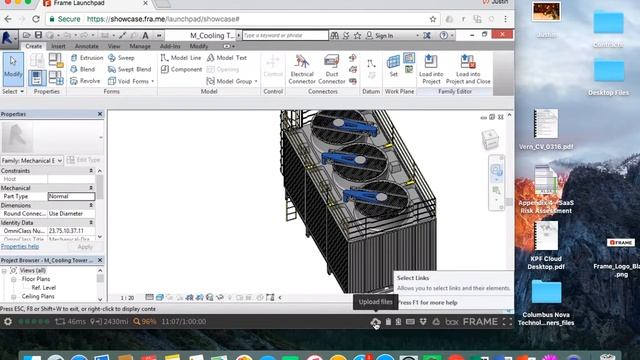Open Vern_CV_0316.pdf on the desktop
Screen dimensions: 640x360
click(546, 130)
